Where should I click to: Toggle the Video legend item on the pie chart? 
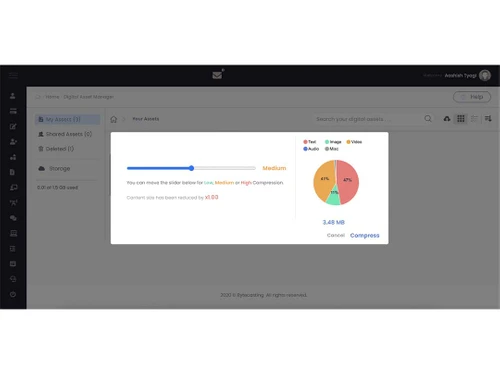coord(354,142)
